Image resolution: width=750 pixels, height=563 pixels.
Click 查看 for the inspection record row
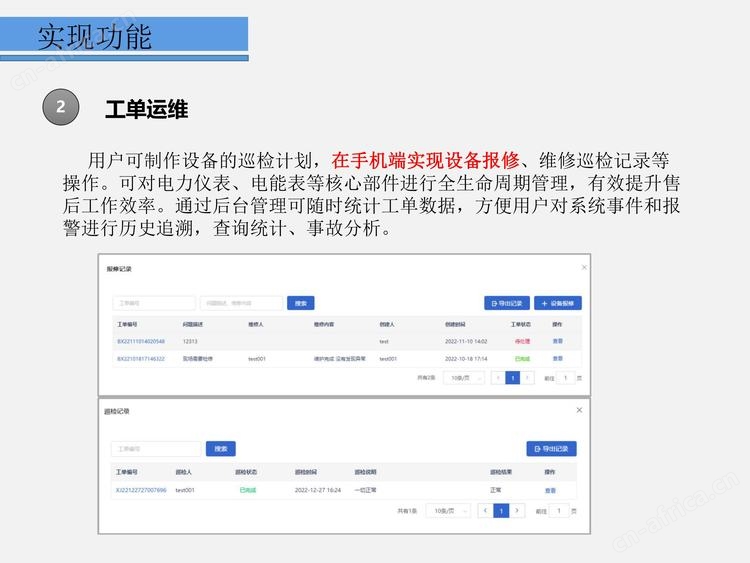550,490
